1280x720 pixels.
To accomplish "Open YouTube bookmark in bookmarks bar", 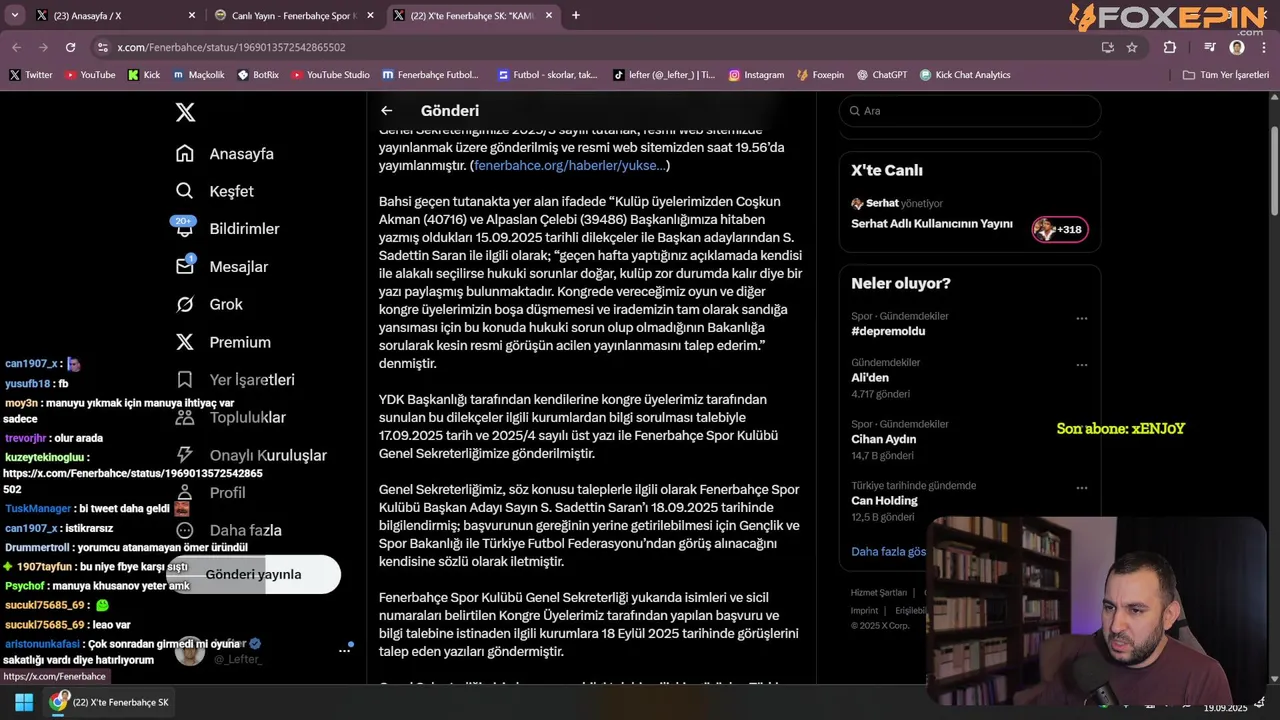I will tap(90, 75).
